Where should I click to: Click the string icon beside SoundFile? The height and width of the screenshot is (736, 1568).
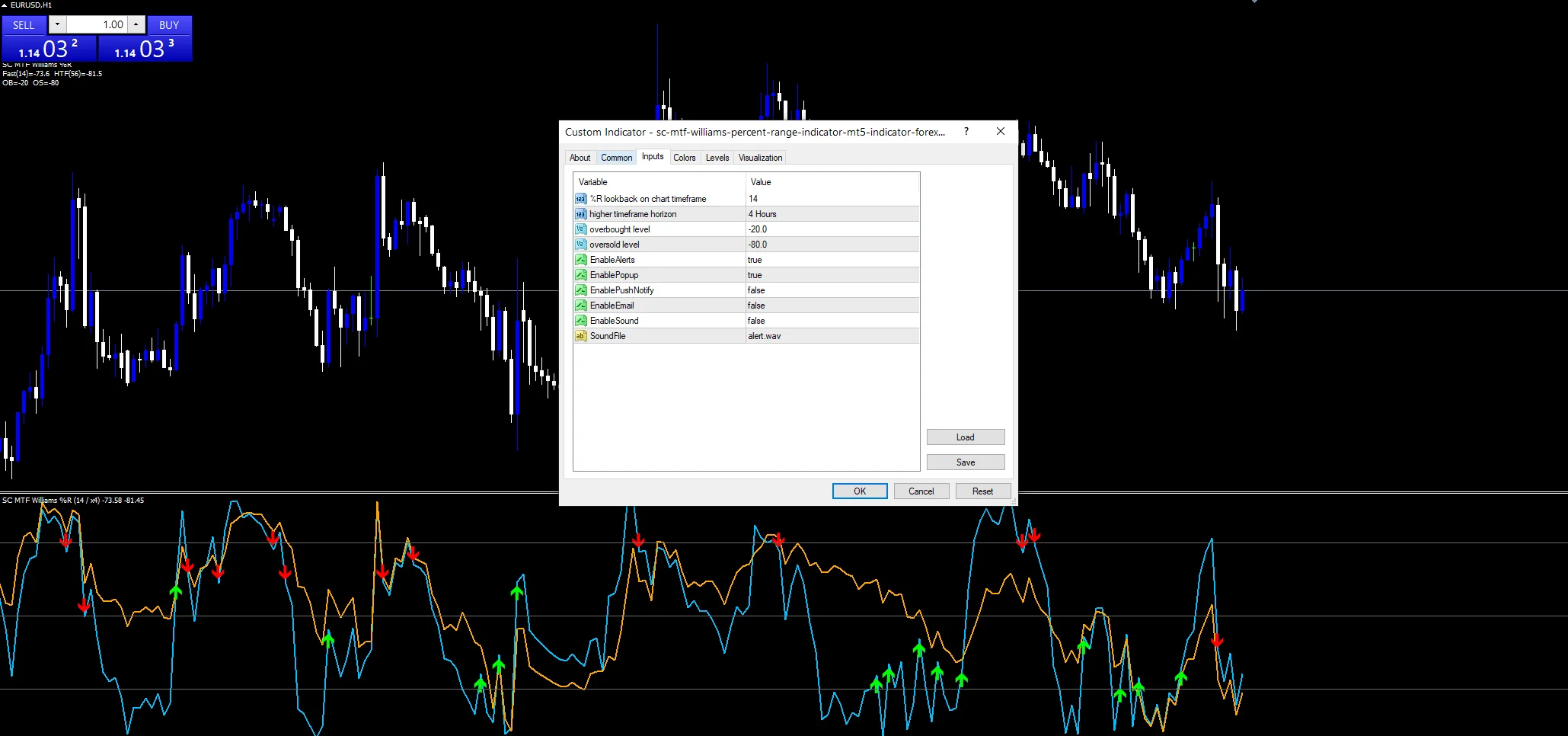click(580, 336)
